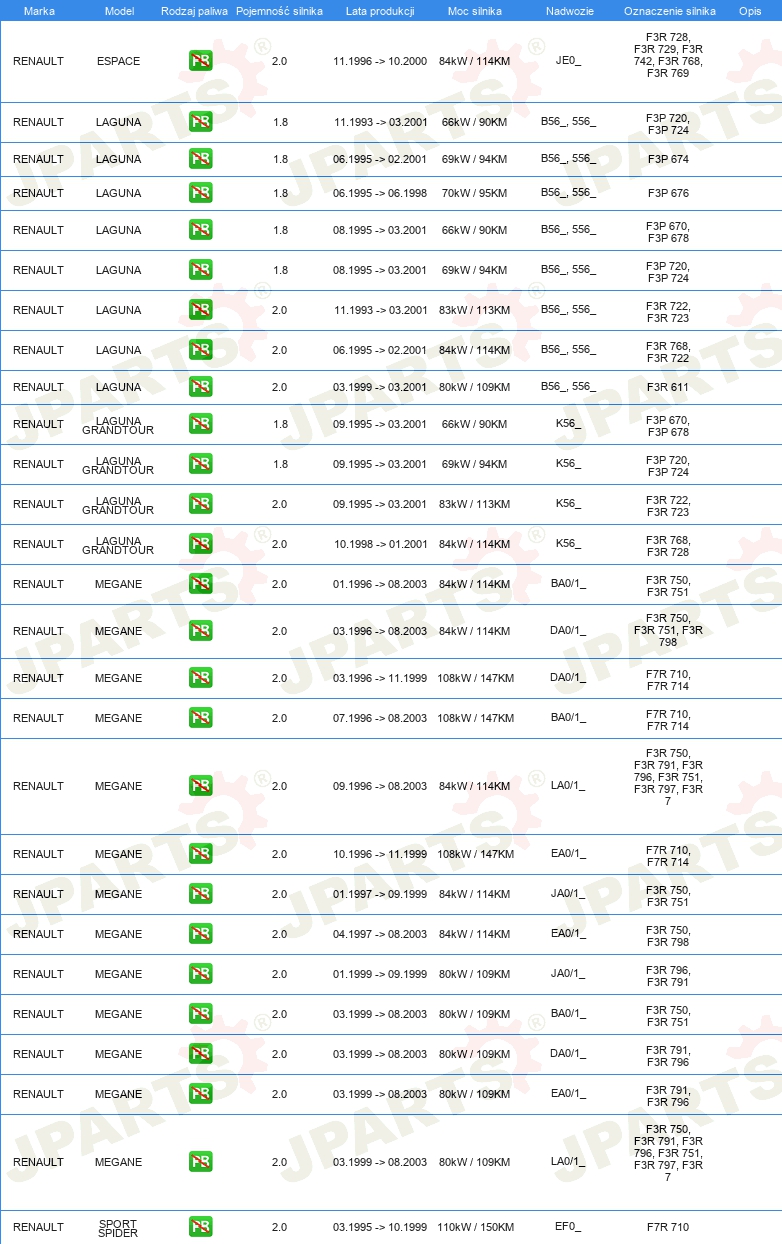Click fuel icon in Laguna 1.8 11.1993 row

200,122
